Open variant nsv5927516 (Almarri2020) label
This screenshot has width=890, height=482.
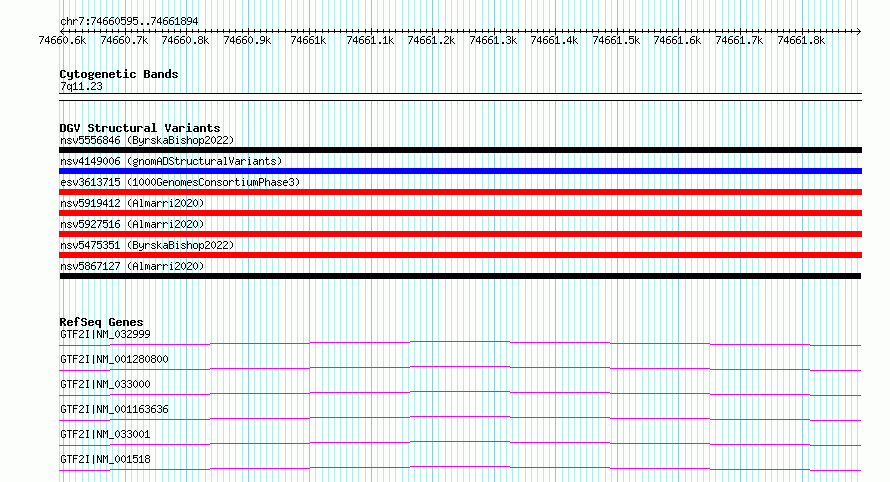(132, 224)
